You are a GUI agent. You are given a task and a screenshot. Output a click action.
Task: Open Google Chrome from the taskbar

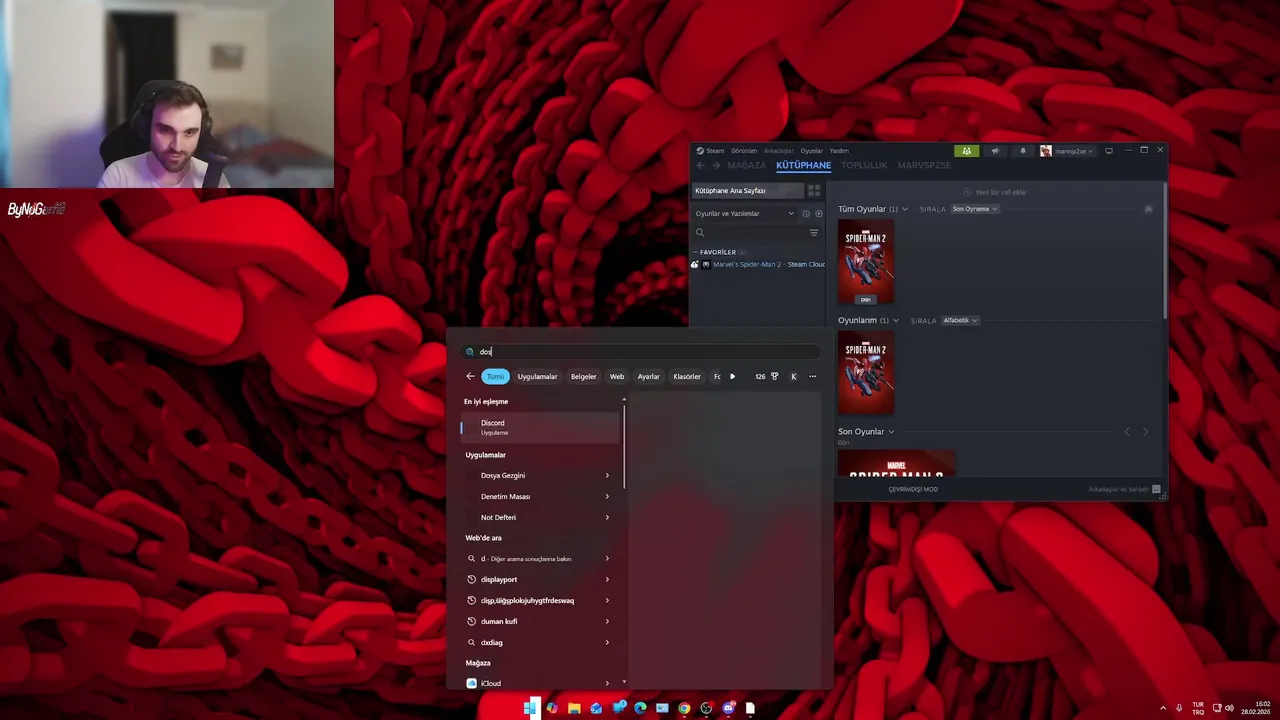[684, 708]
